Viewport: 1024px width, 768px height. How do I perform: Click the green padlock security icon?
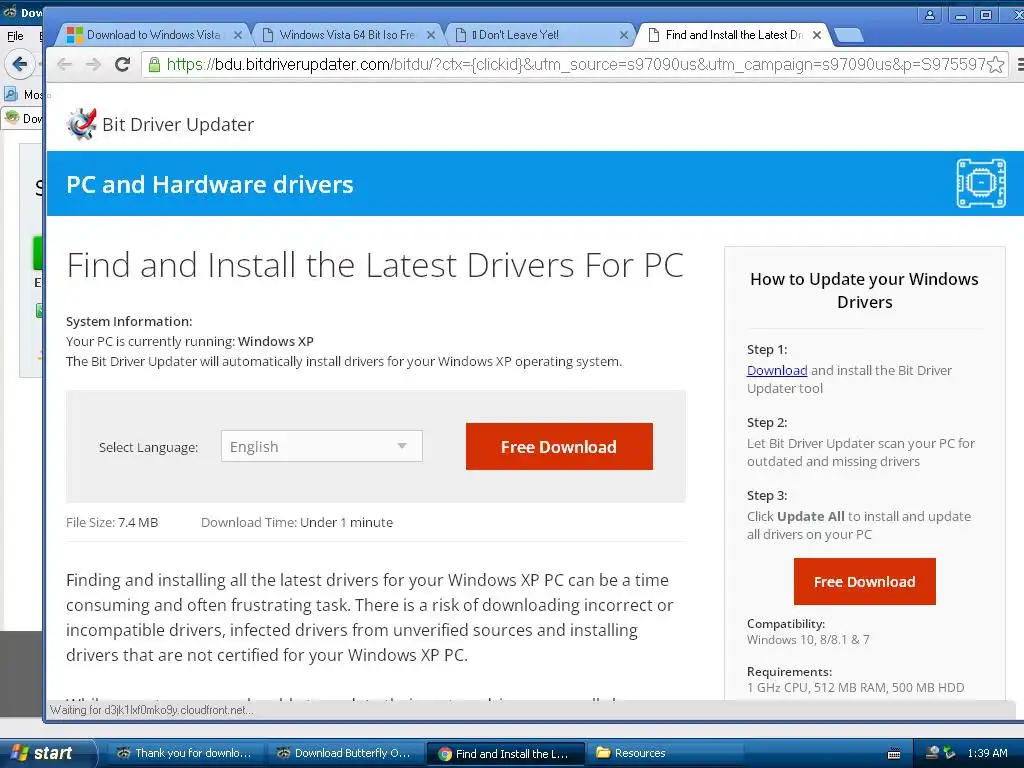154,64
